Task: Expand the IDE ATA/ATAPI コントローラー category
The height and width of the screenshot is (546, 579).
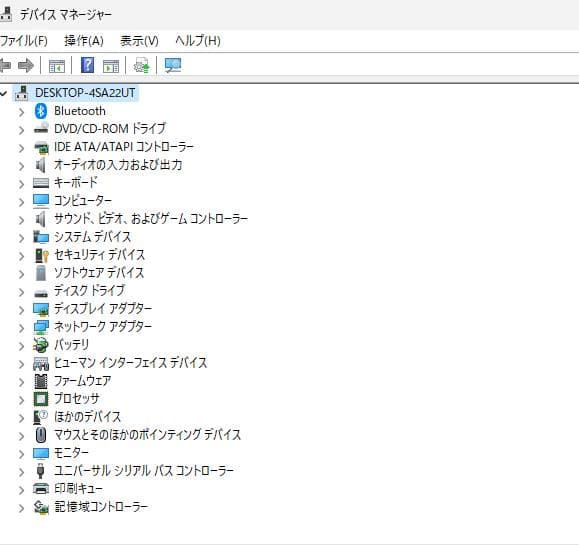Action: (x=21, y=148)
